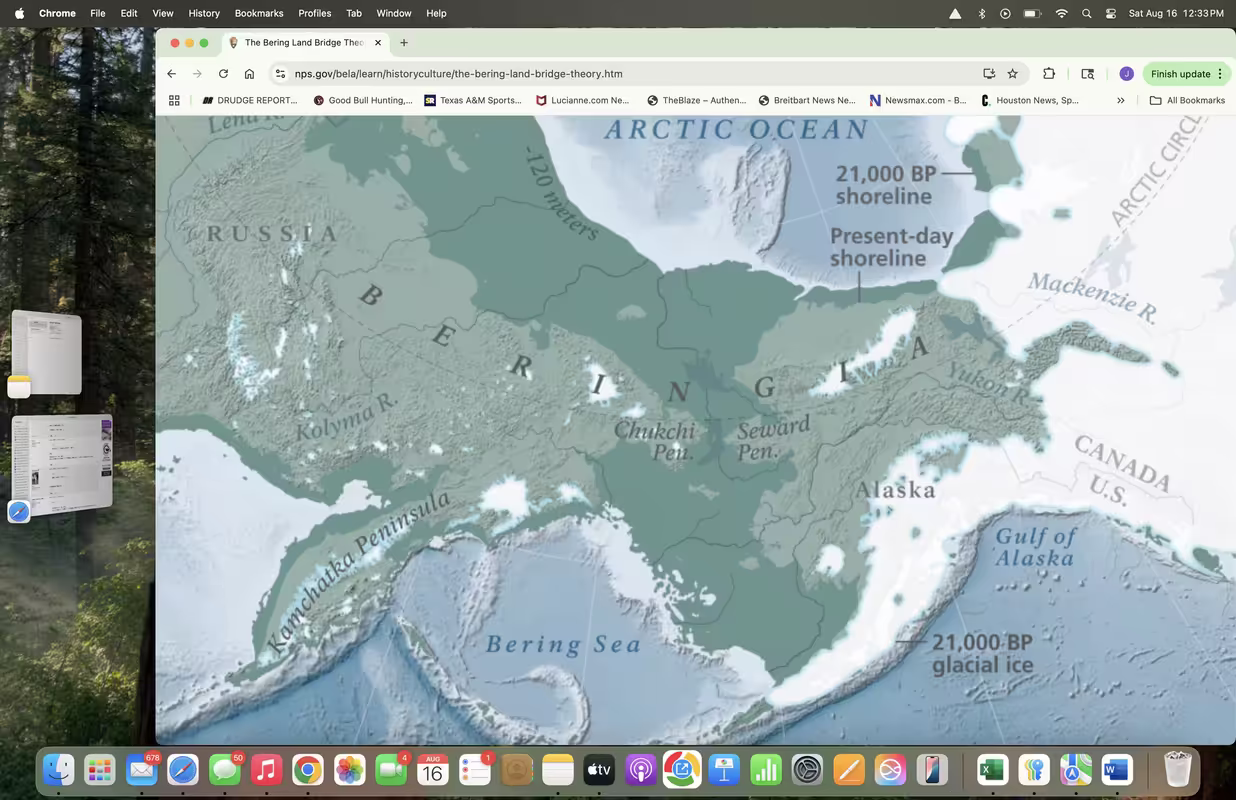The image size is (1236, 800).
Task: Launch Microsoft Word from Dock
Action: tap(1117, 770)
